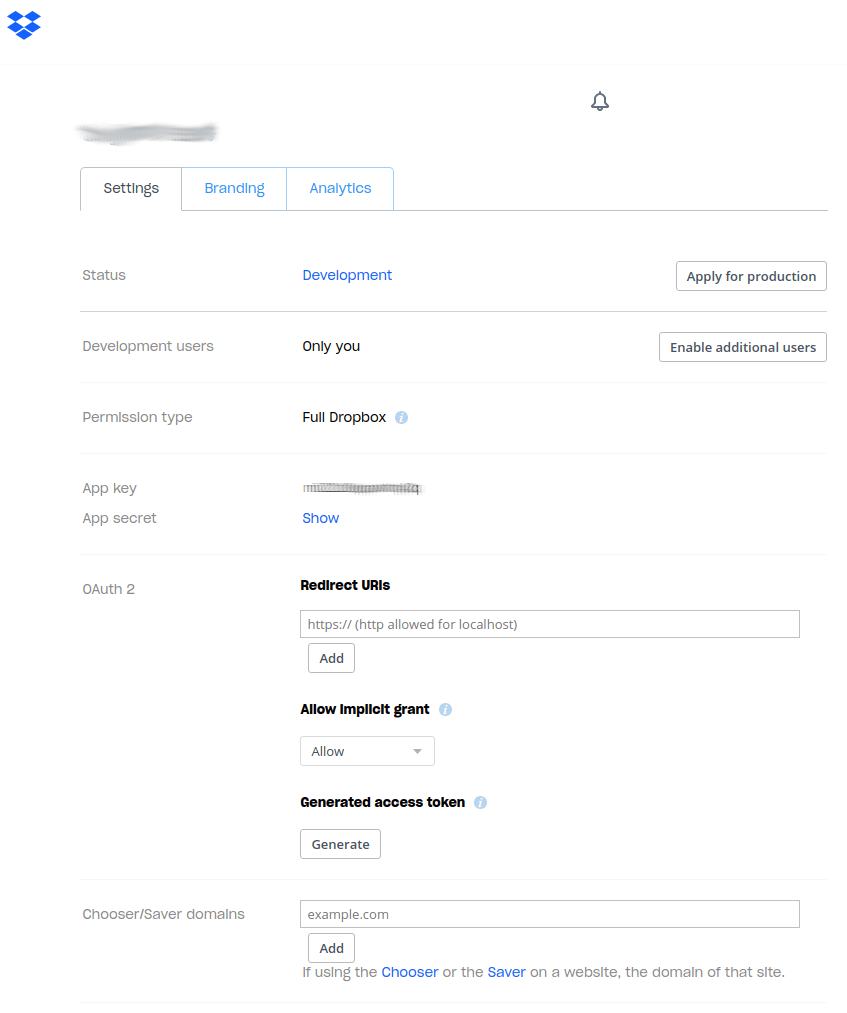Click the Redirect URIs input field
847x1013 pixels.
[x=549, y=623]
